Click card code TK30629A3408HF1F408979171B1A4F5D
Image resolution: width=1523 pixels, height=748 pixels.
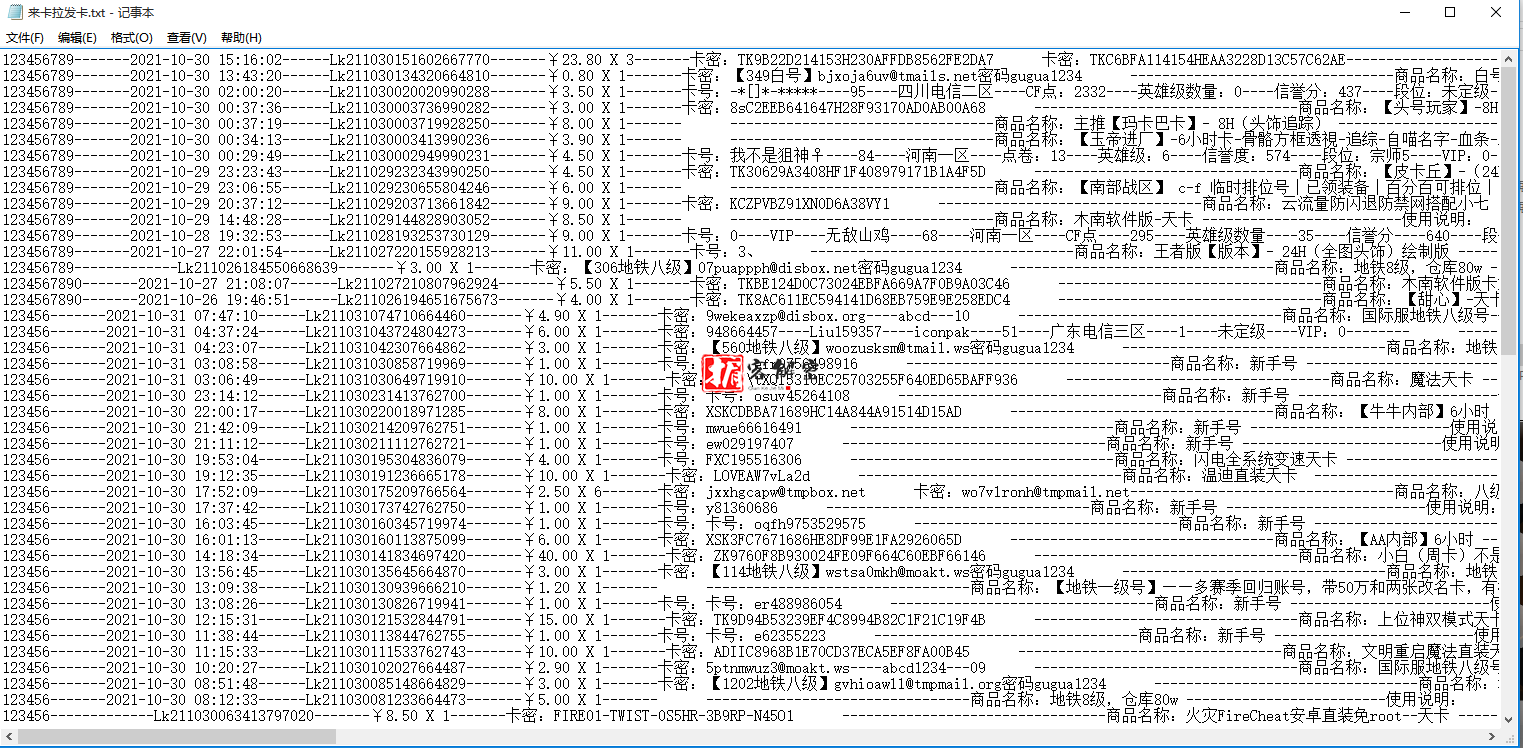point(857,172)
